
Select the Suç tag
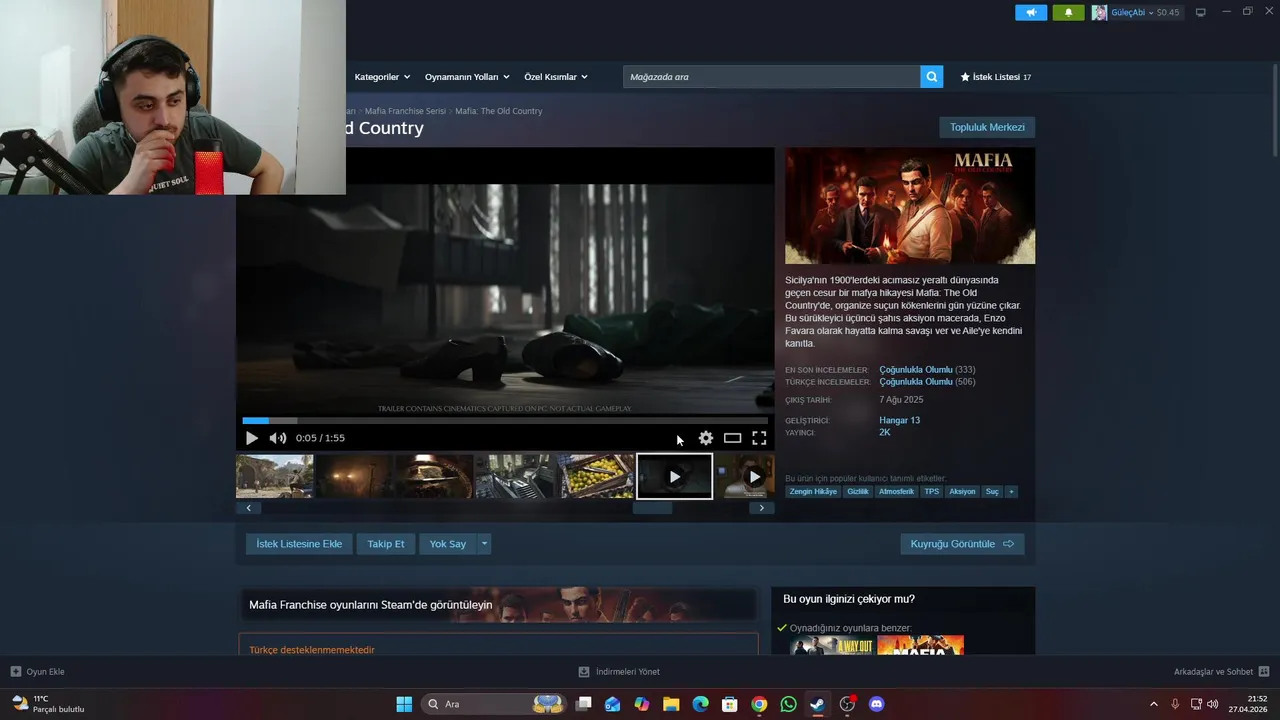click(992, 492)
